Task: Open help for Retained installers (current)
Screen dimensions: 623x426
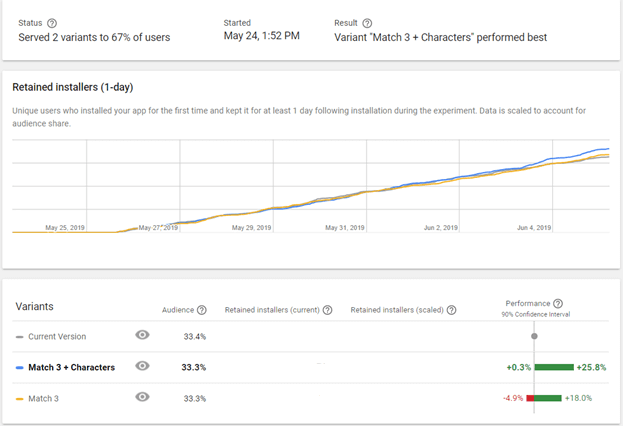Action: (x=328, y=310)
